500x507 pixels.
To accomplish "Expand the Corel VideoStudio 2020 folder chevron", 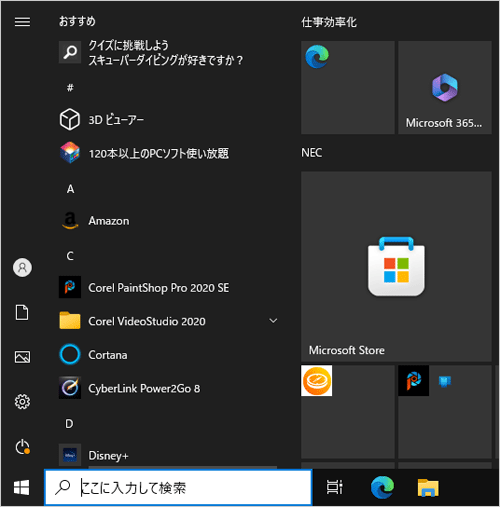I will coord(273,321).
